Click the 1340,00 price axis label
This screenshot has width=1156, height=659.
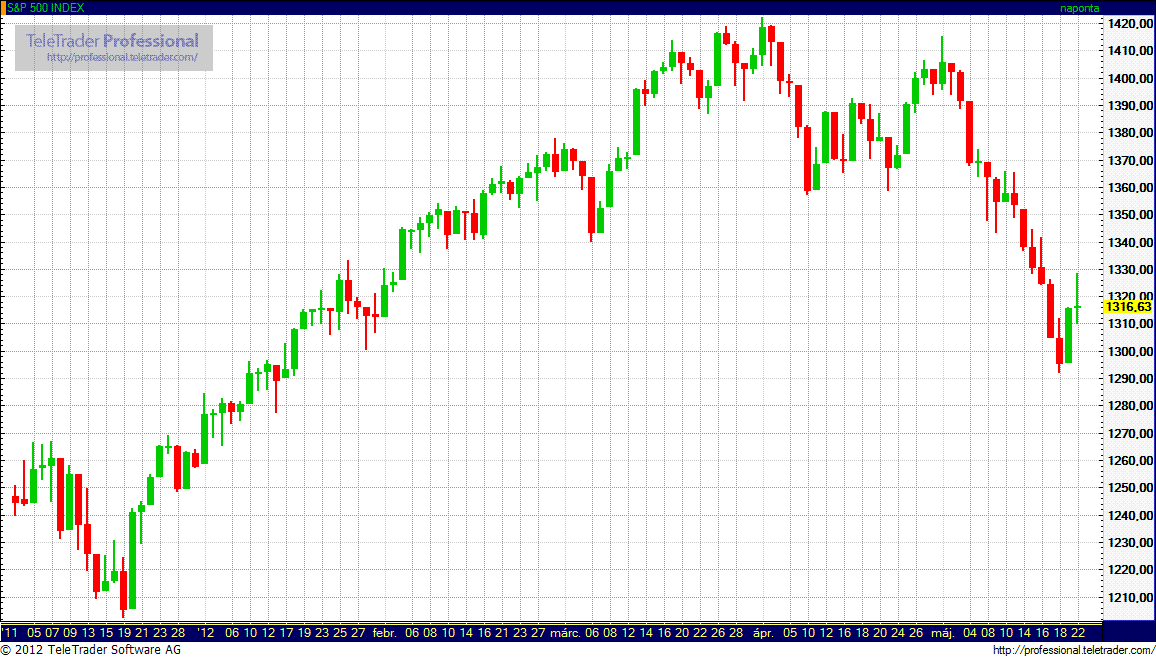[x=1130, y=242]
